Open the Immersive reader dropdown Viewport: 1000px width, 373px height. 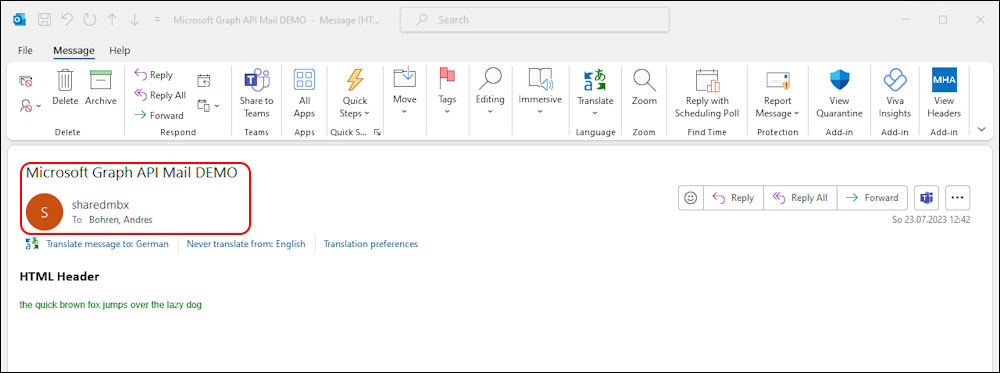coord(540,91)
